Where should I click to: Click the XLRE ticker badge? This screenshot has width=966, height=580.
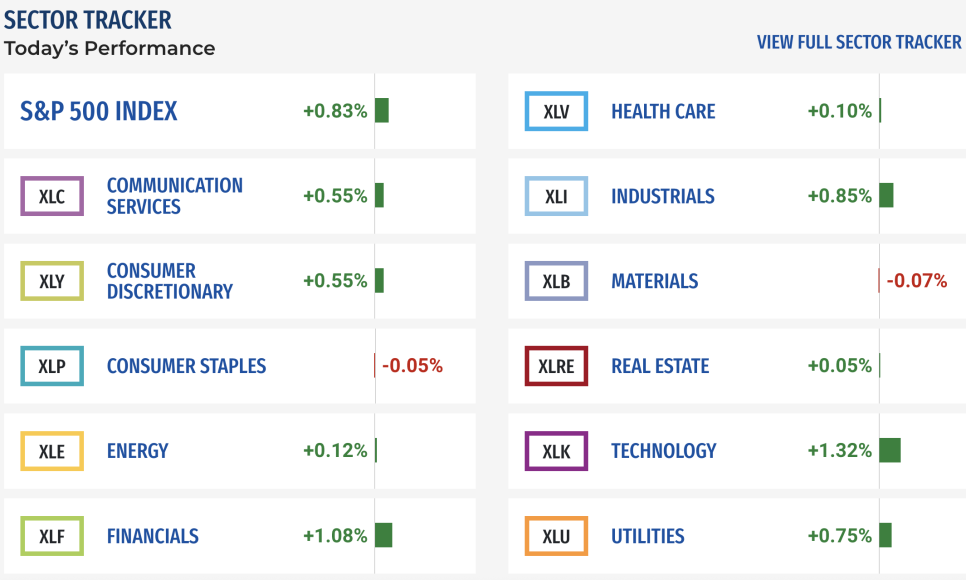pyautogui.click(x=556, y=366)
